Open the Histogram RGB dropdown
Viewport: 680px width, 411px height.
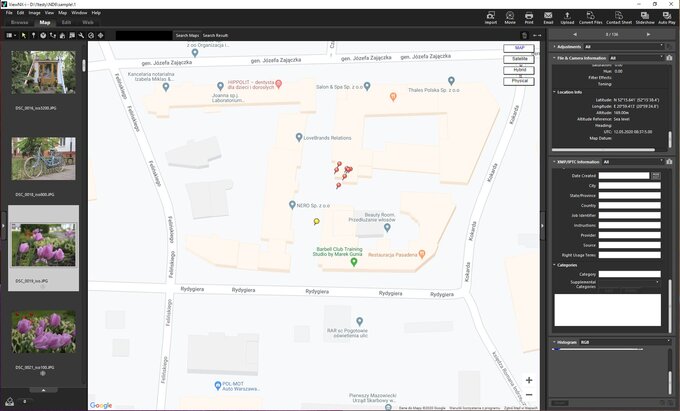625,342
